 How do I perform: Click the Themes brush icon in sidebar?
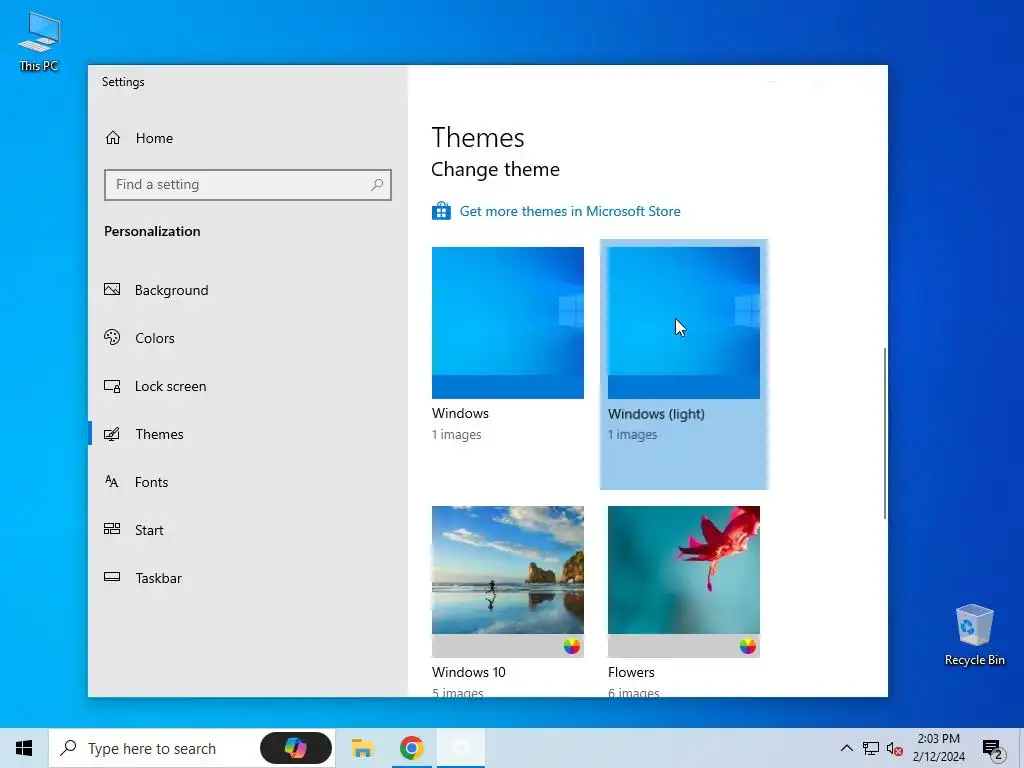[x=112, y=434]
